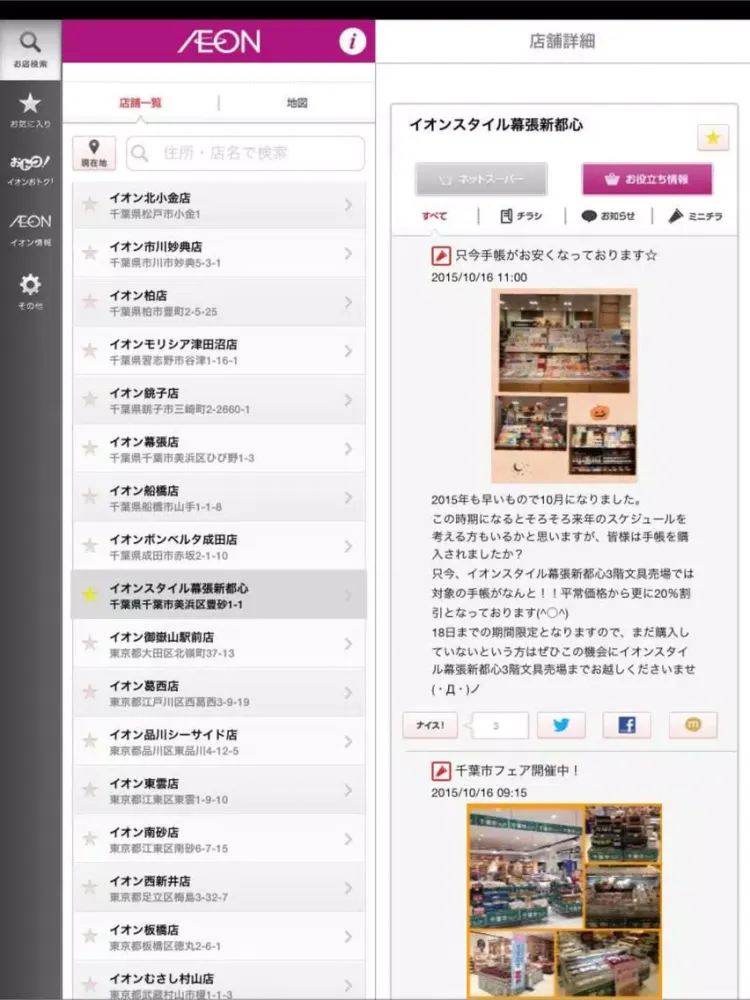Toggle favorite star for イオンスタイル幕張新都心 detail

tap(713, 137)
